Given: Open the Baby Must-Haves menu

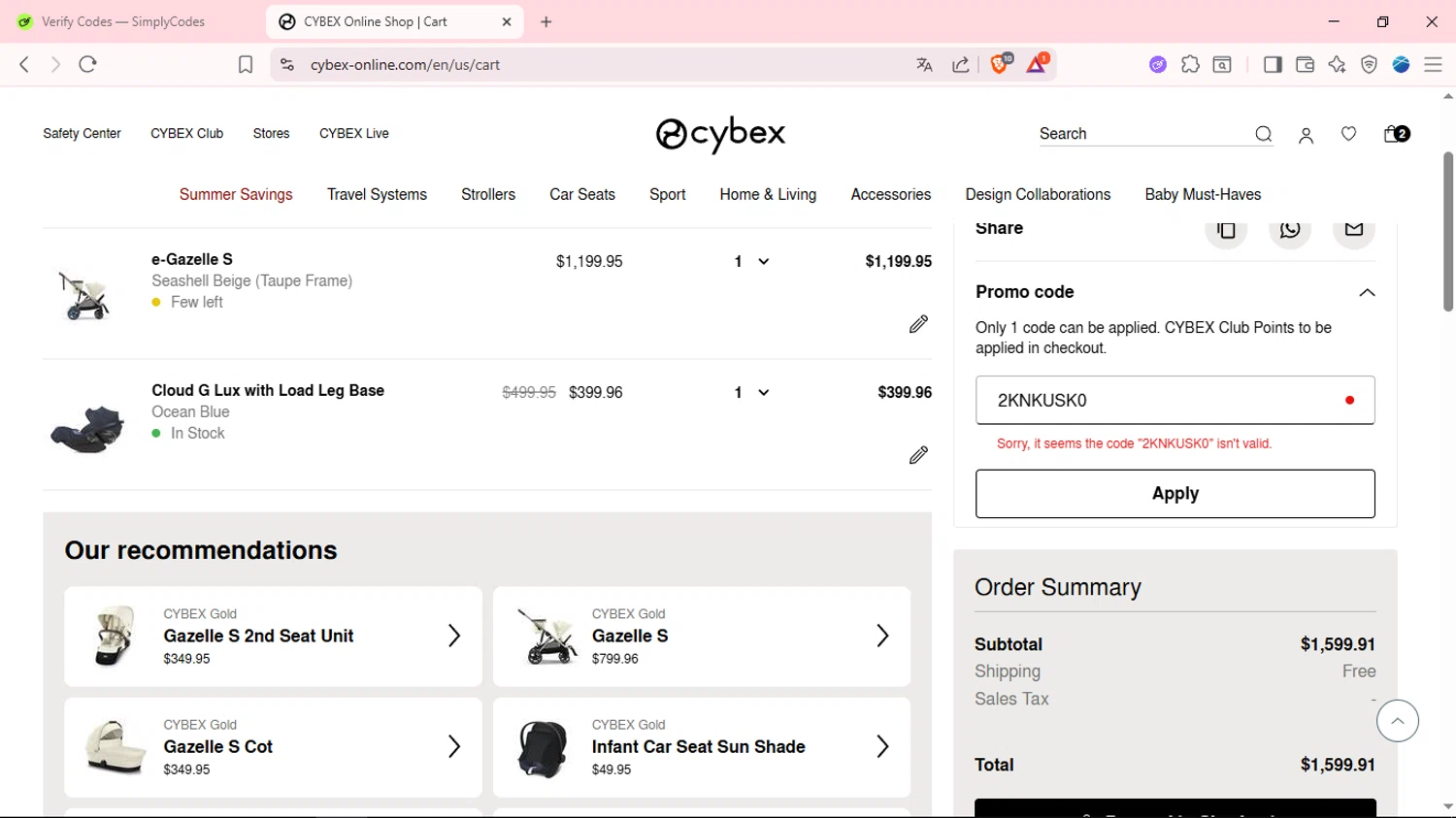Looking at the screenshot, I should tap(1203, 194).
